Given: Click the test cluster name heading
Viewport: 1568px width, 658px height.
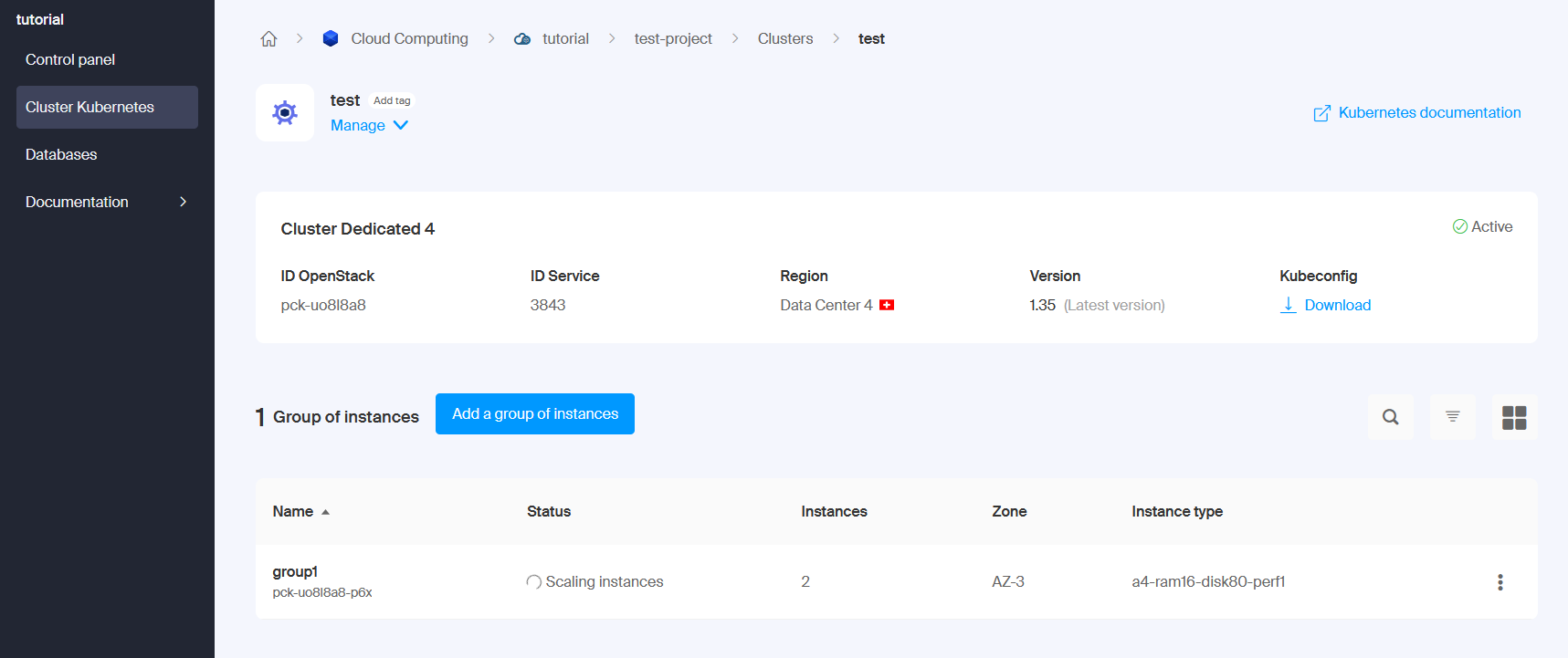Looking at the screenshot, I should pos(345,100).
